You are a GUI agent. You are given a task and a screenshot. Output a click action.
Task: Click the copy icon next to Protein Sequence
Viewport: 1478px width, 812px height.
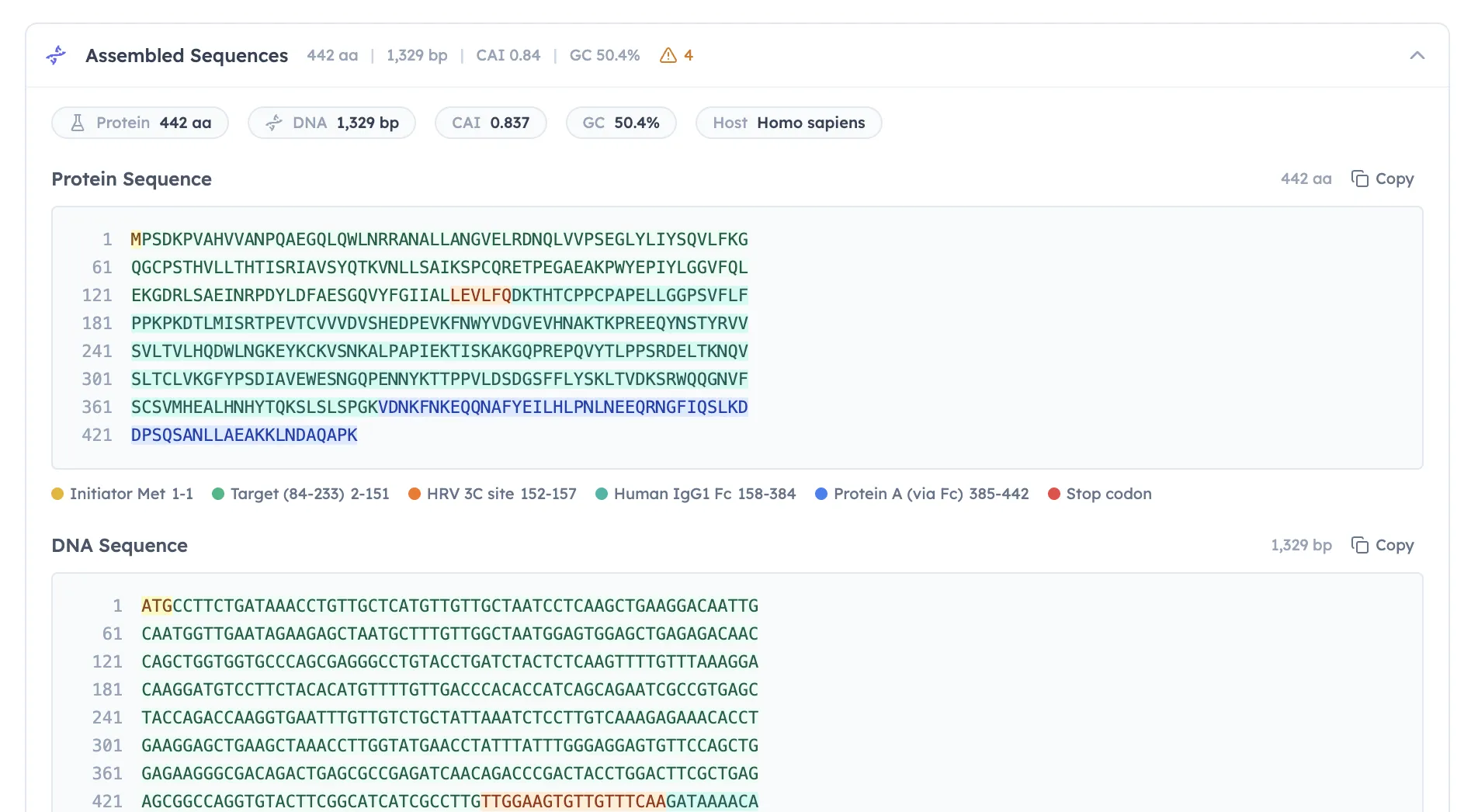point(1359,179)
